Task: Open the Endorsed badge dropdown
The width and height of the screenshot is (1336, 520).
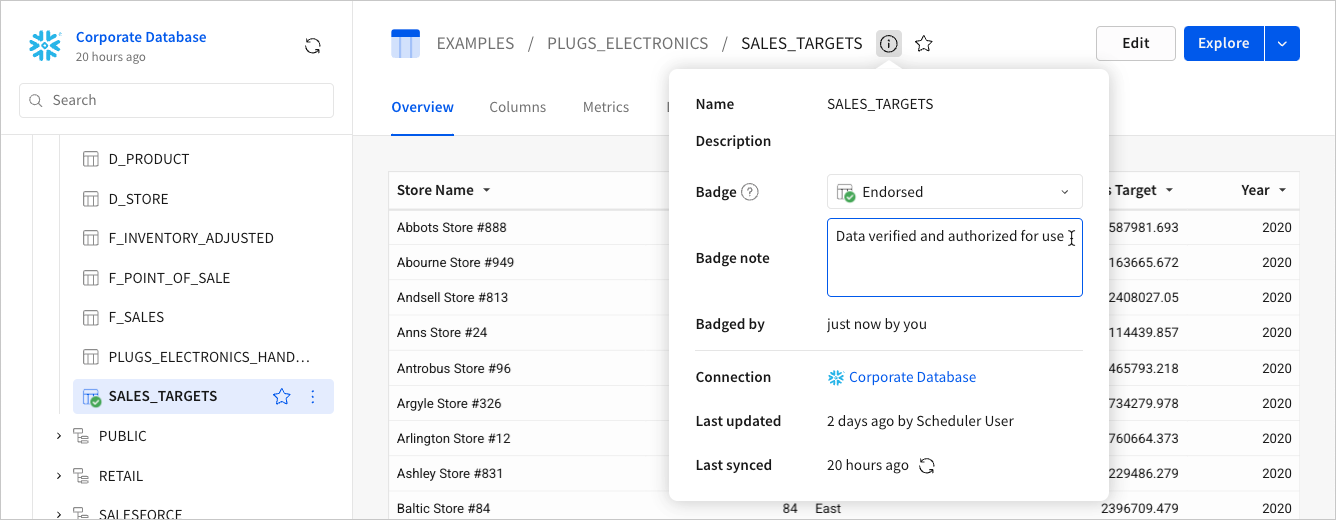Action: tap(954, 192)
